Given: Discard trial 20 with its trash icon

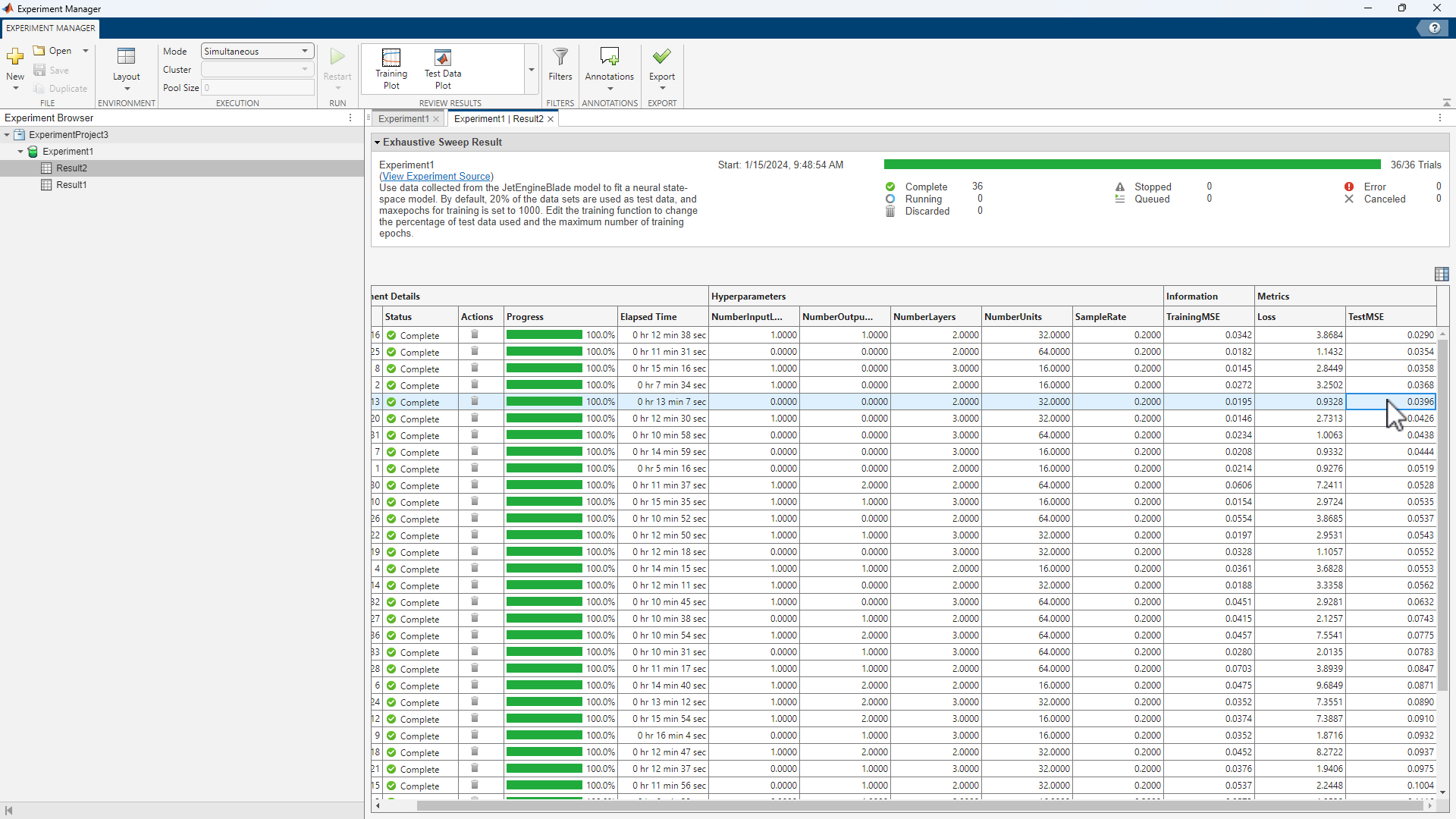Looking at the screenshot, I should point(475,419).
